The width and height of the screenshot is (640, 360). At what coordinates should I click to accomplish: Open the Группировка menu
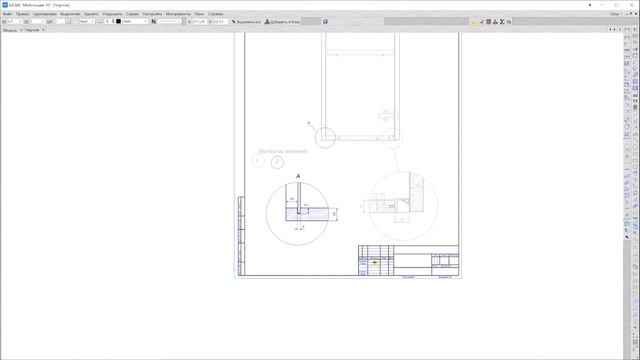45,14
